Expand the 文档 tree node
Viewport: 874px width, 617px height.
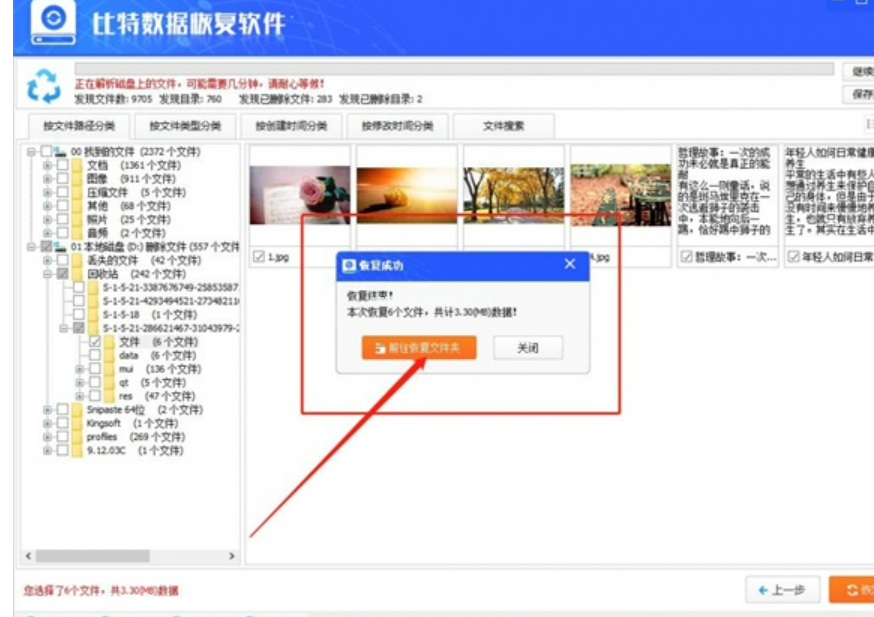coord(48,167)
